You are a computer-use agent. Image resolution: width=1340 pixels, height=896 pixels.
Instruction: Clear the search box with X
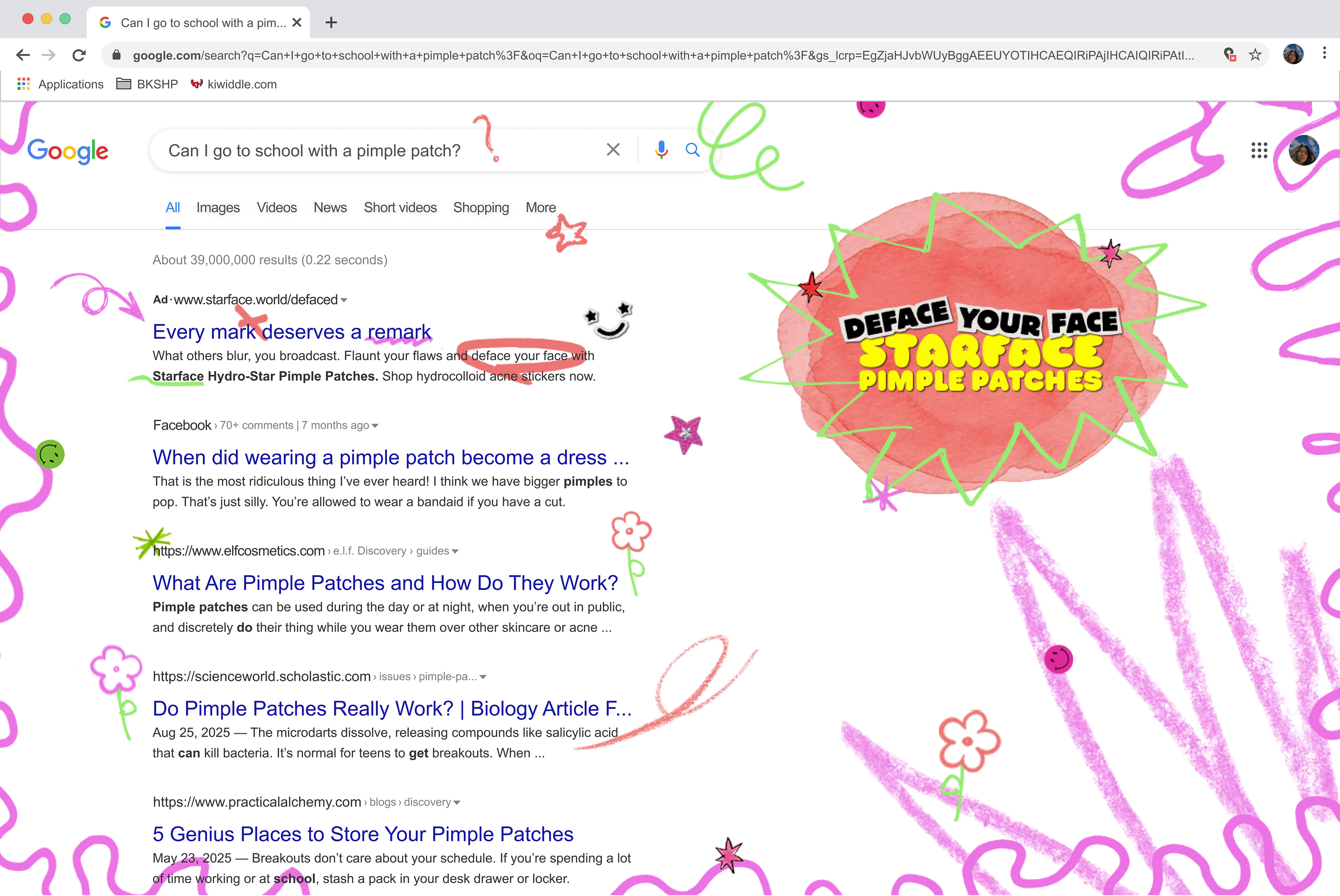tap(612, 150)
